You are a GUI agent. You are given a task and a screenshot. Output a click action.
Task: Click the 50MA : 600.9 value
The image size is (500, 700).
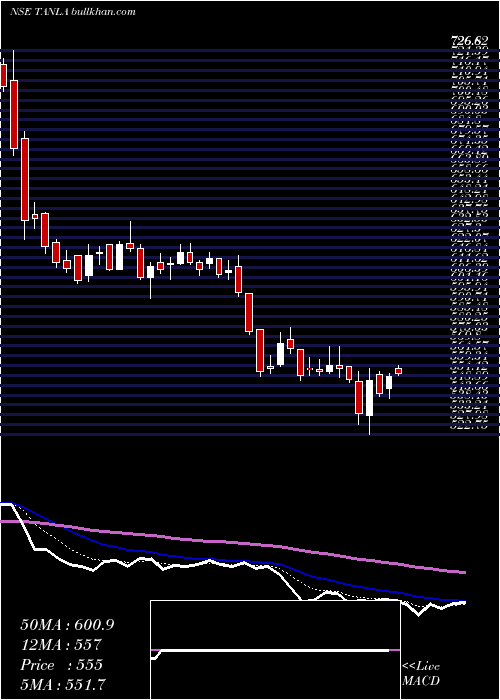tap(67, 625)
